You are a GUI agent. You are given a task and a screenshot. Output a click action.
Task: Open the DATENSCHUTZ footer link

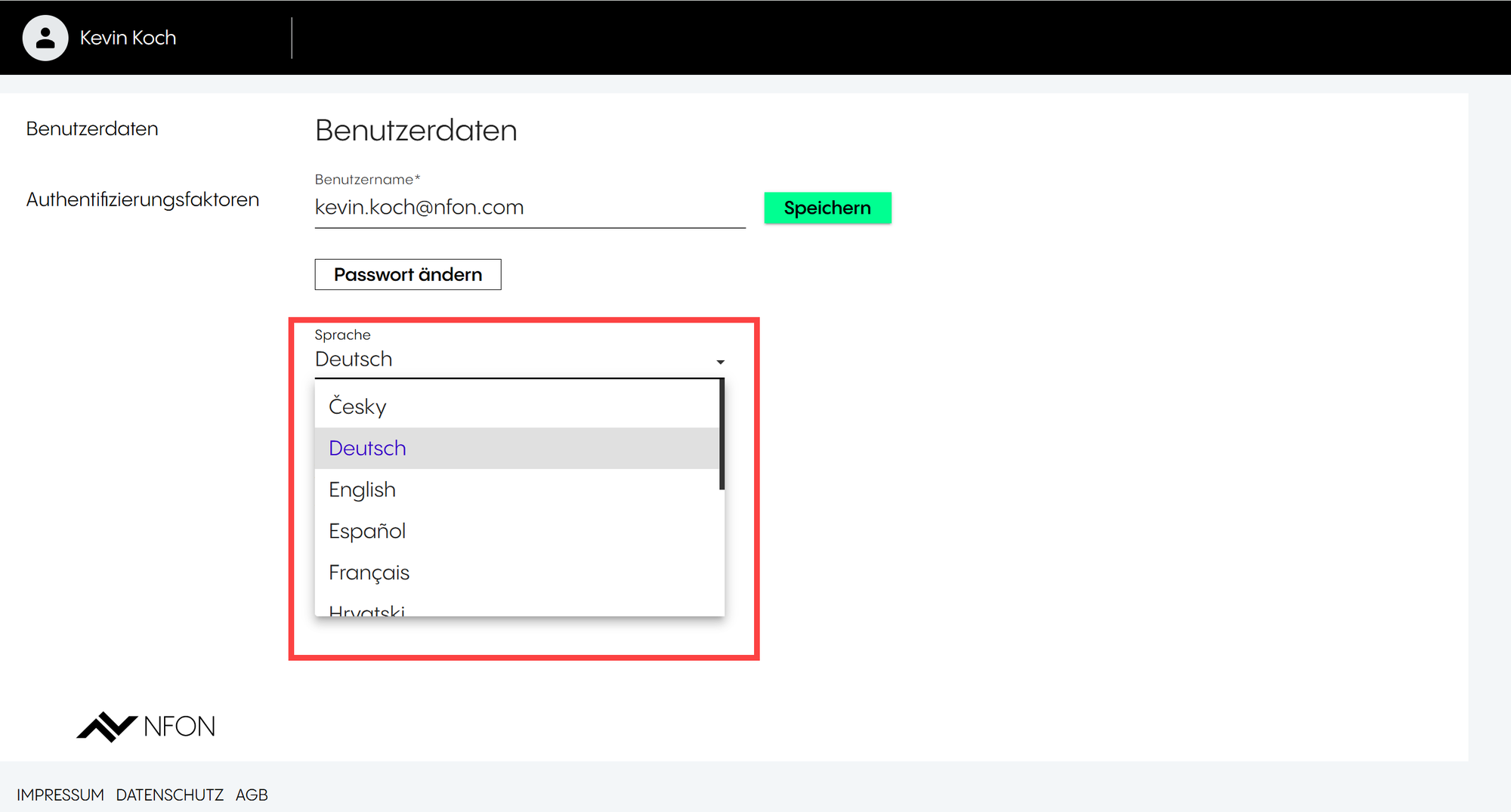[170, 795]
